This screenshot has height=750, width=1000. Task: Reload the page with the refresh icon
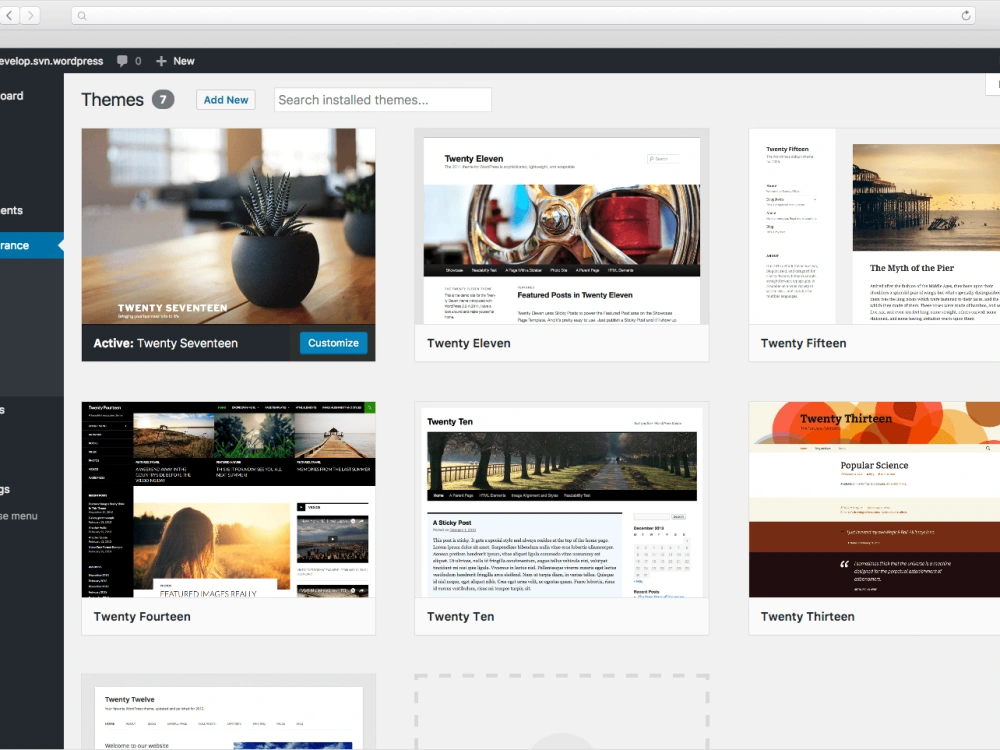click(x=966, y=15)
